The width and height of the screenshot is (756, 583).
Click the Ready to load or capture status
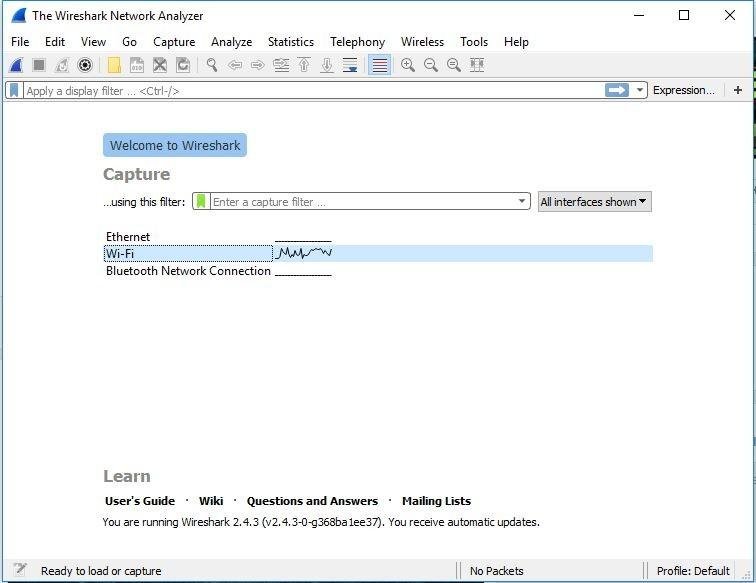pyautogui.click(x=101, y=571)
